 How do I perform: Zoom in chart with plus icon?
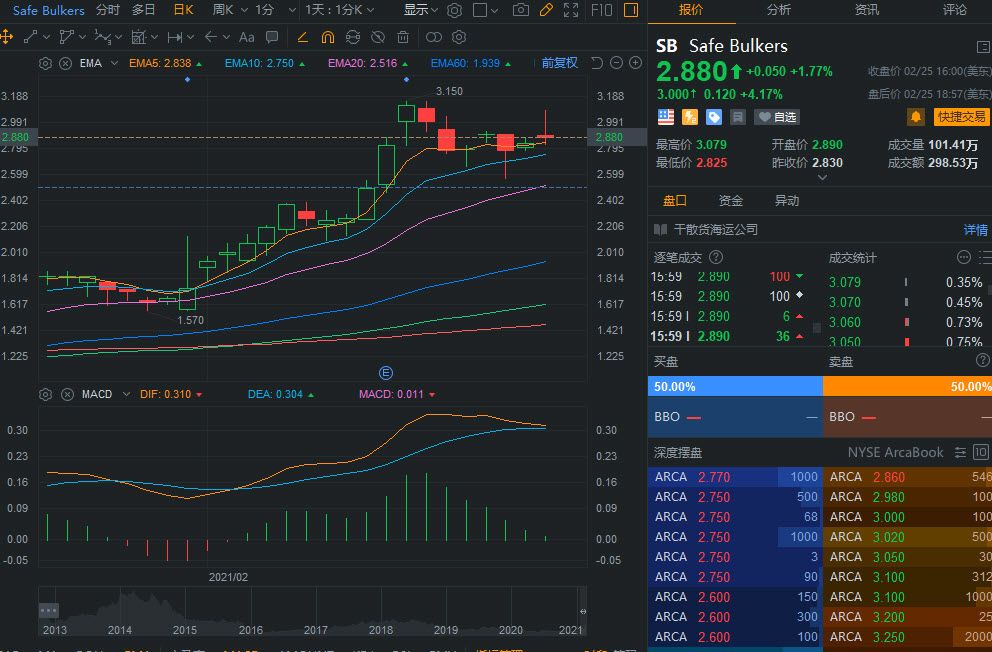point(635,63)
